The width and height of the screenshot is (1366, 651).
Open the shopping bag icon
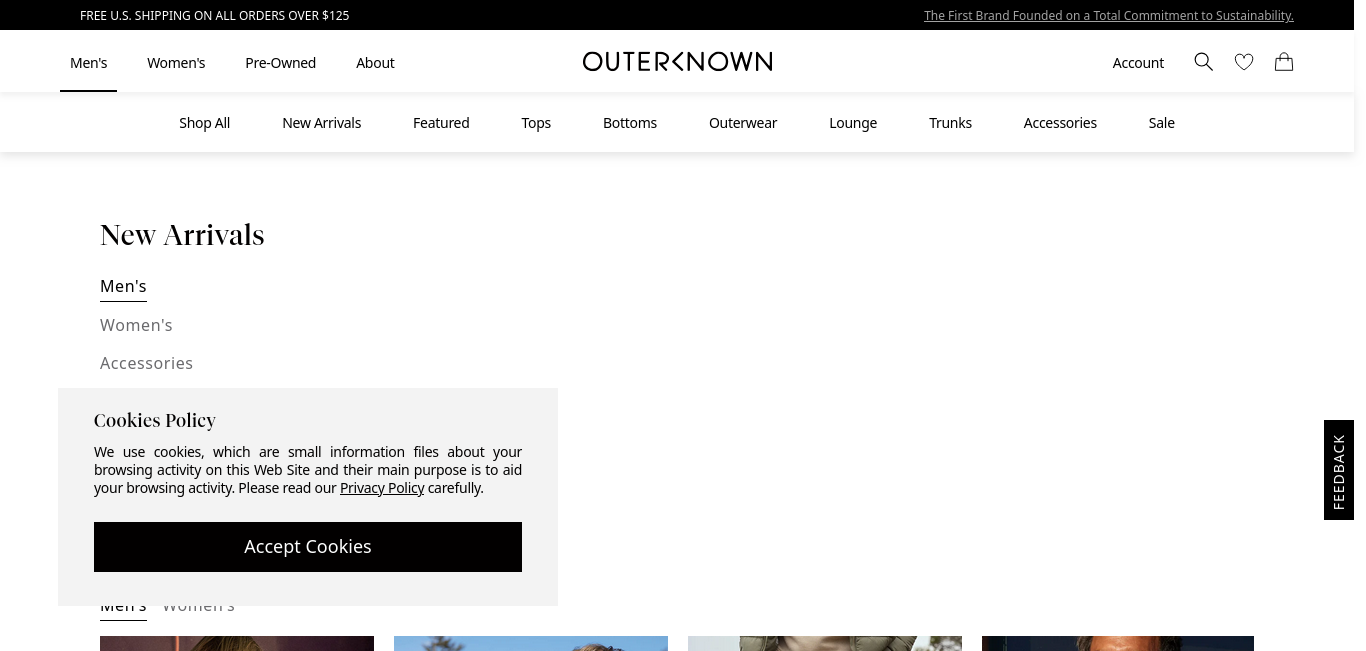[x=1284, y=62]
